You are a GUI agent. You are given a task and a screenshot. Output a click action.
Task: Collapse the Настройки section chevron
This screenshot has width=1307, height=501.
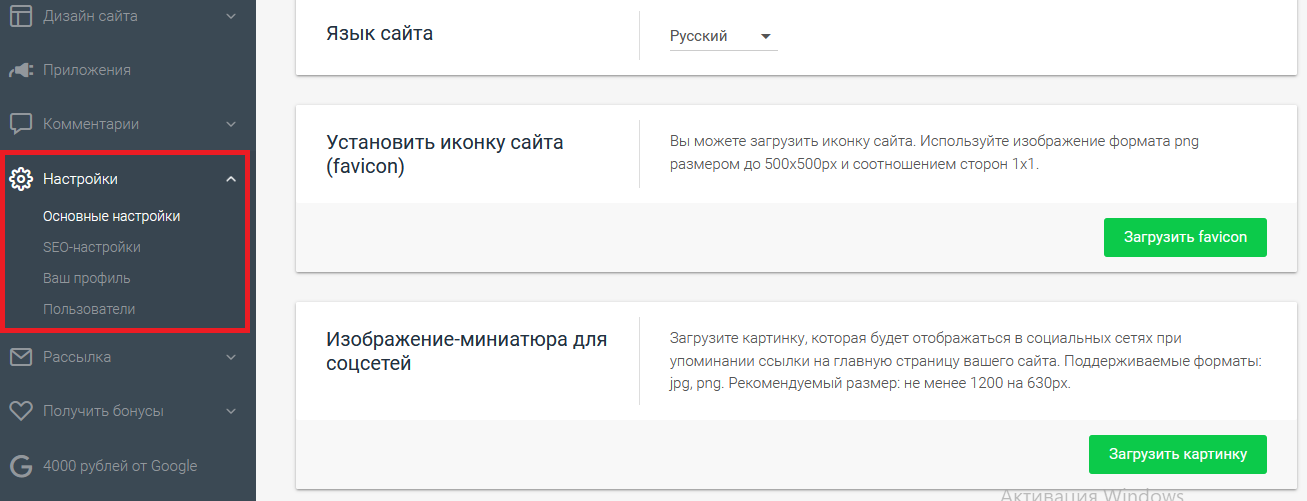(x=231, y=179)
